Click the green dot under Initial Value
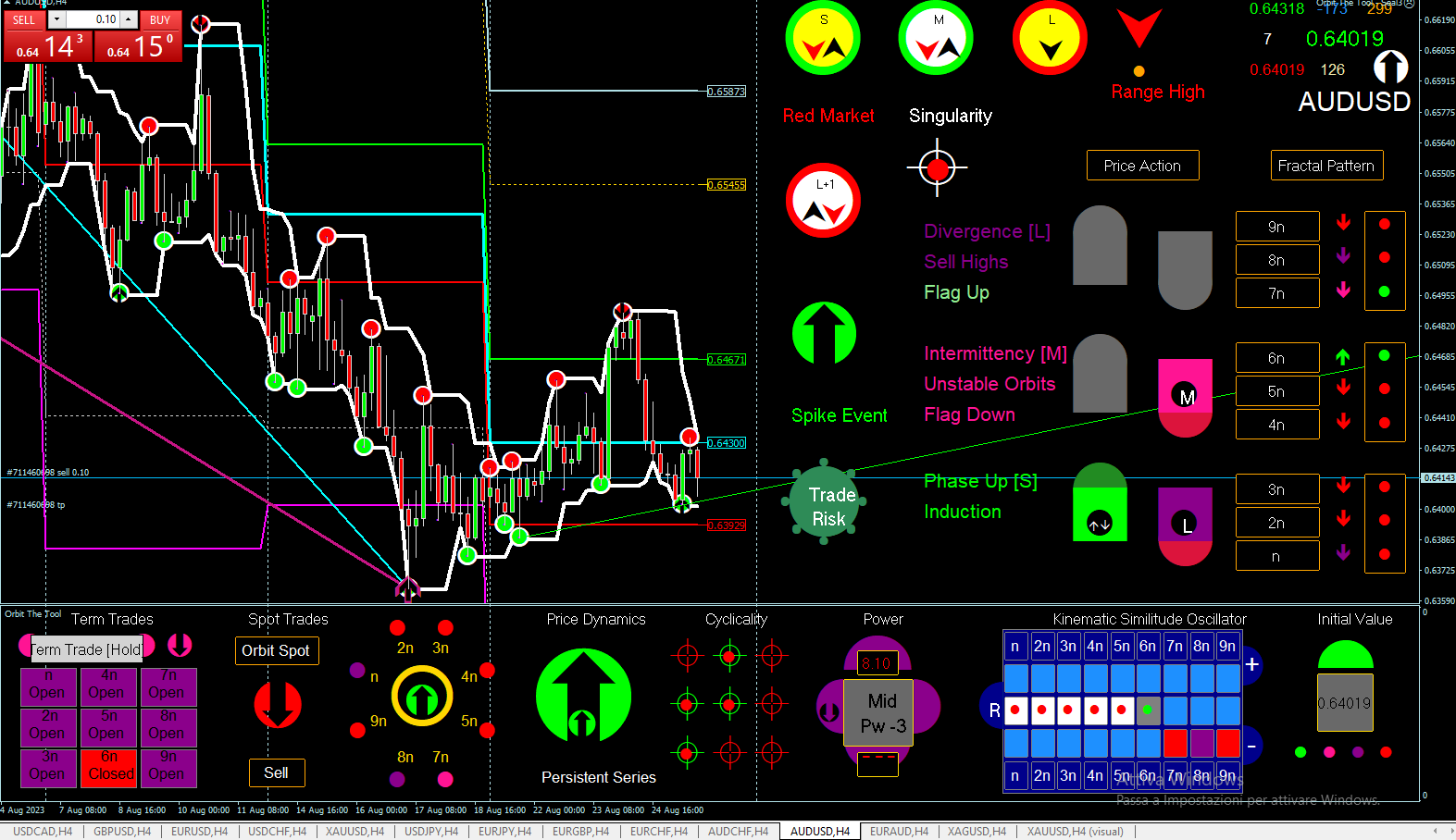Image resolution: width=1456 pixels, height=840 pixels. 1300,752
